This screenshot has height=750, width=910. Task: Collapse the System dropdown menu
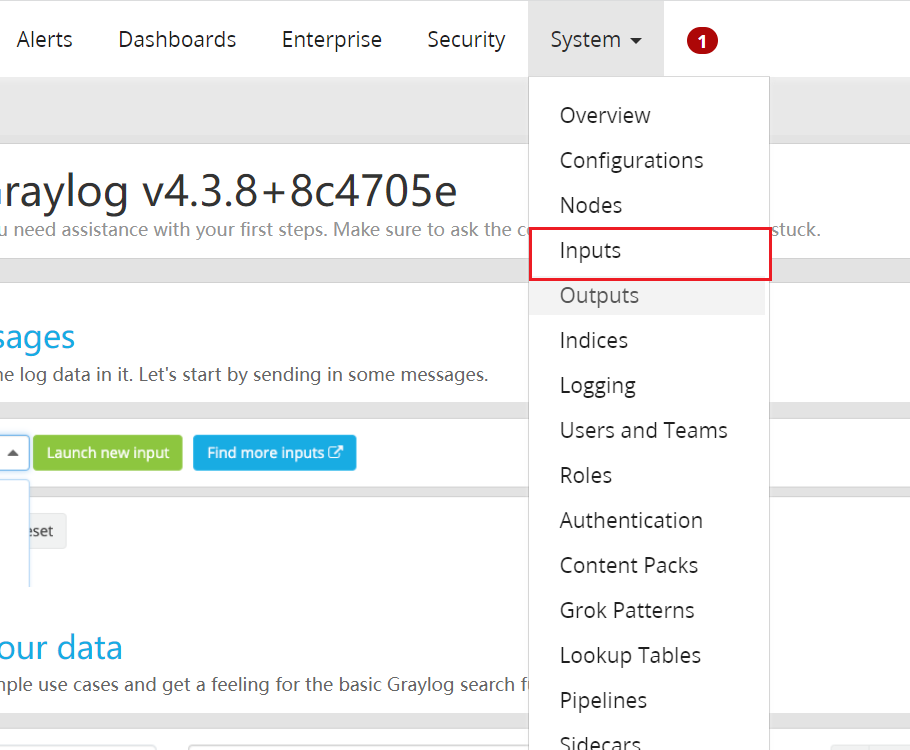[596, 39]
